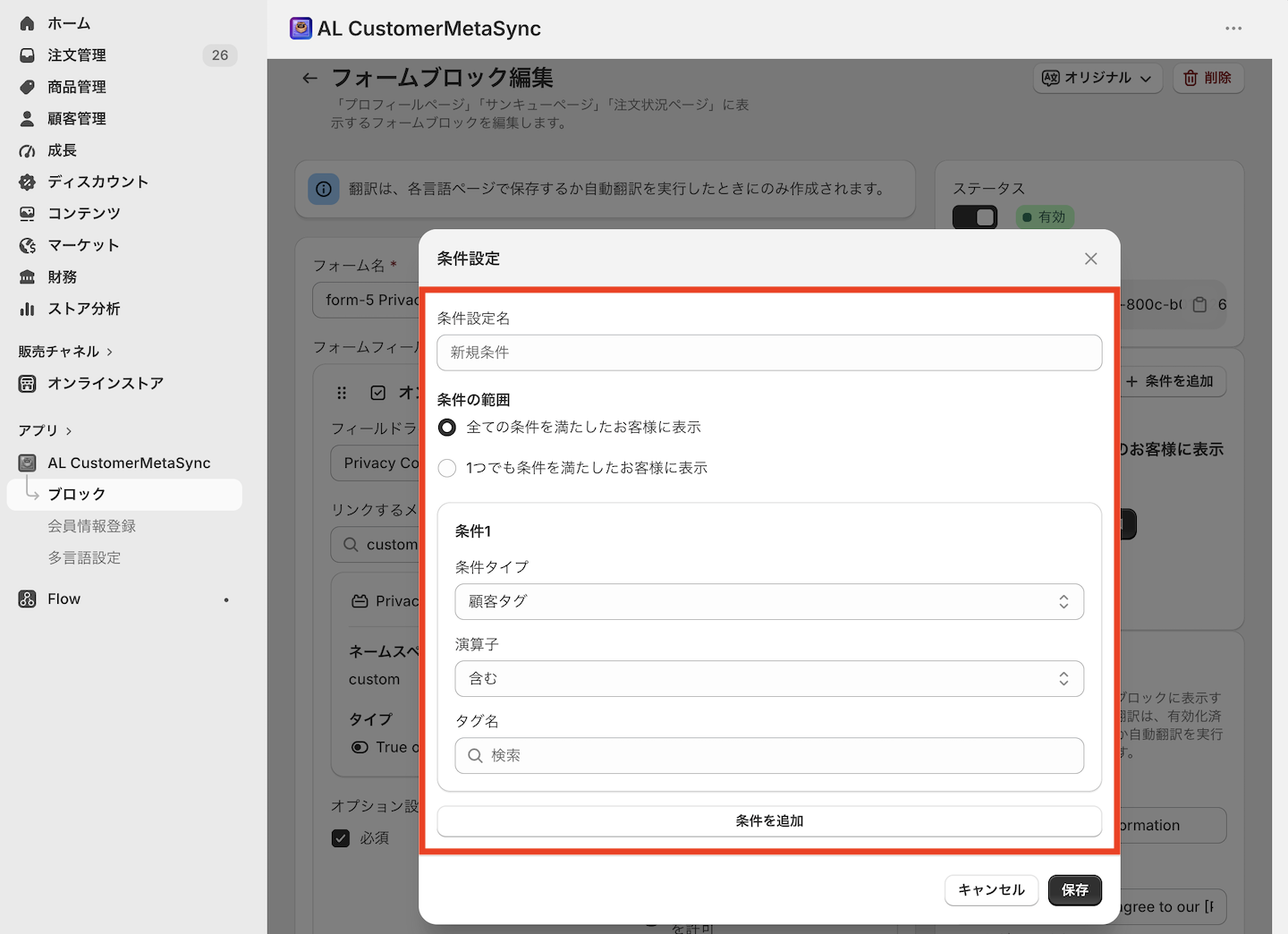
Task: Select 1つでも条件を満たしたお客様に表示 radio
Action: [447, 468]
